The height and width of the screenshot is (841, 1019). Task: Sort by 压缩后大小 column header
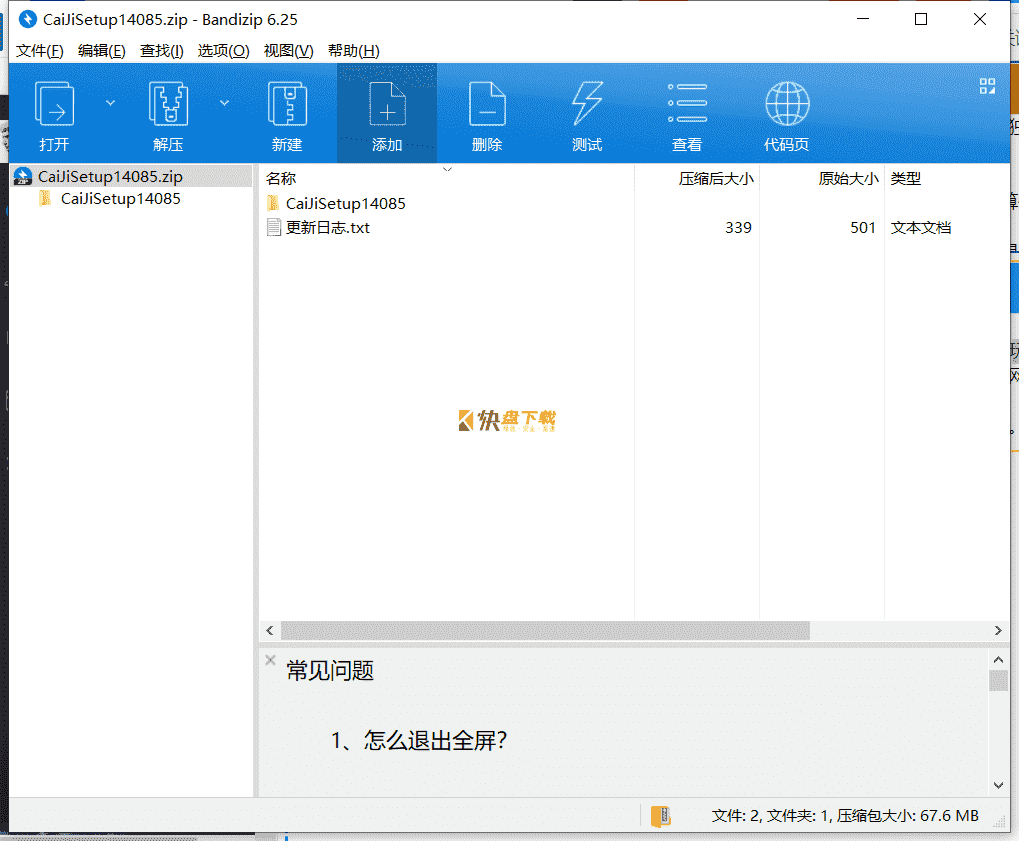pos(716,179)
